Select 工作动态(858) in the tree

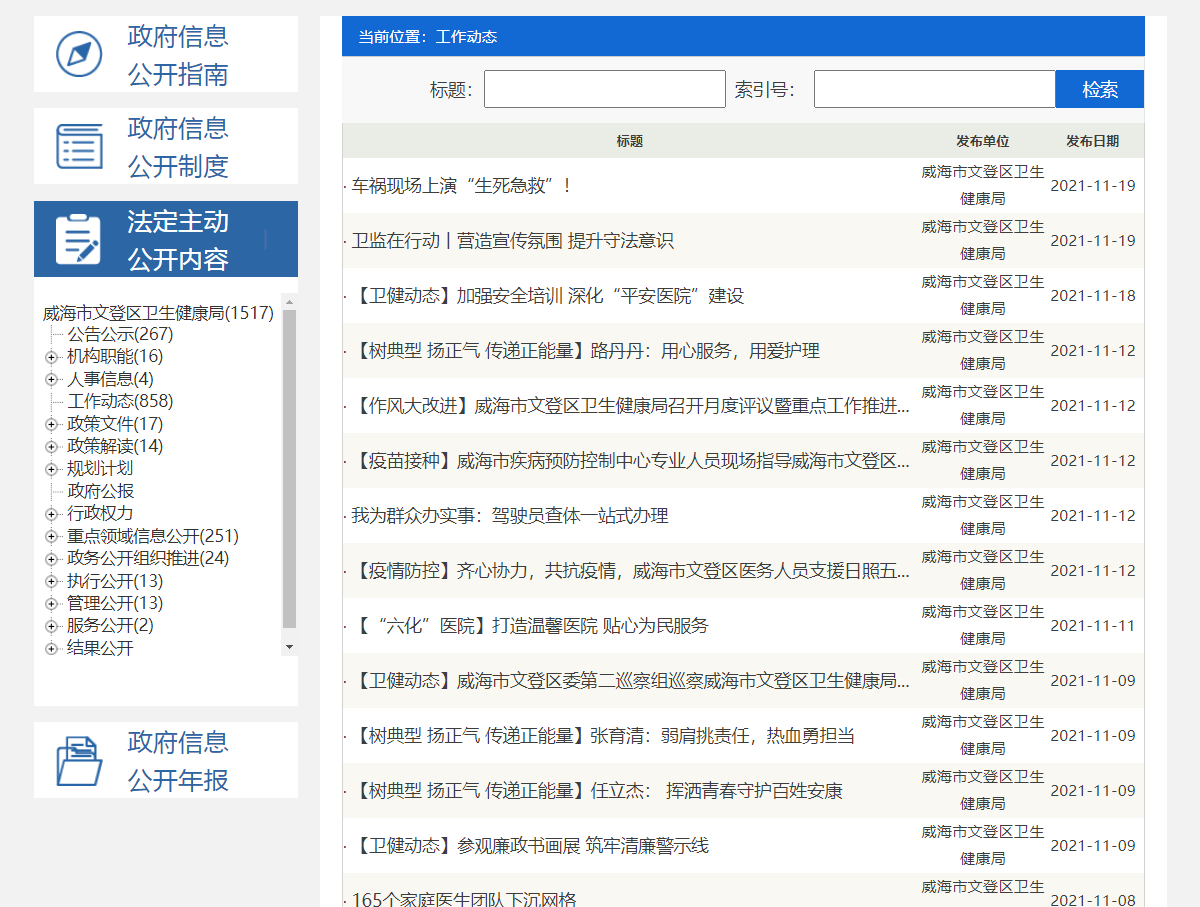point(120,401)
